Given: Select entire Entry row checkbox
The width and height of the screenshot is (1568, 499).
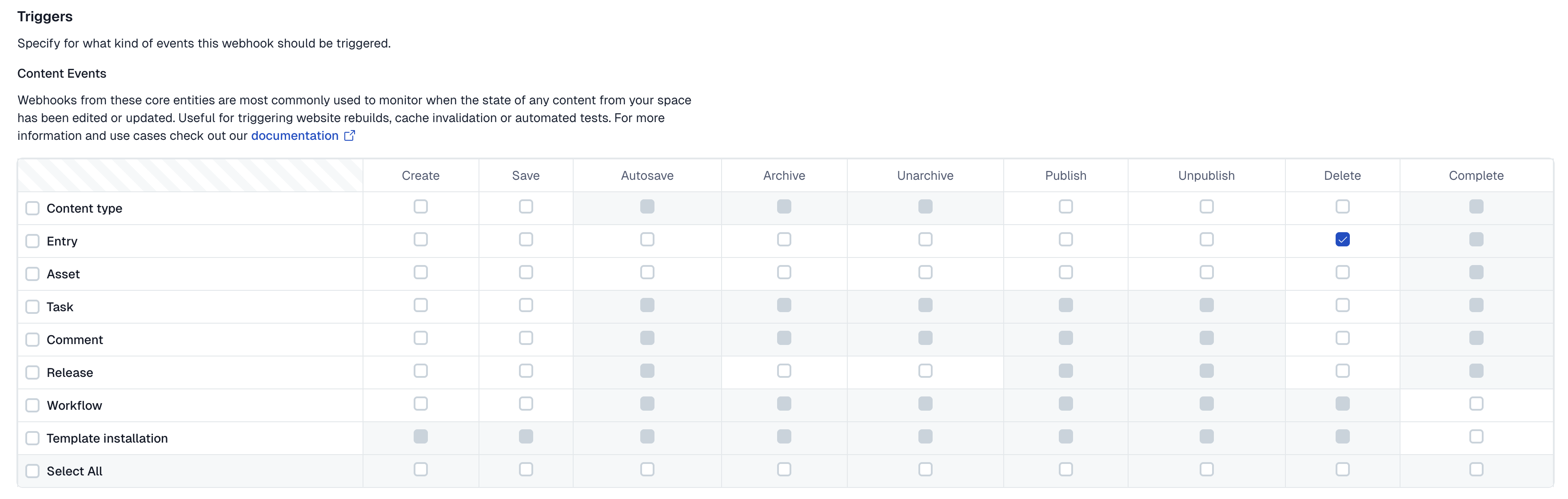Looking at the screenshot, I should tap(32, 242).
